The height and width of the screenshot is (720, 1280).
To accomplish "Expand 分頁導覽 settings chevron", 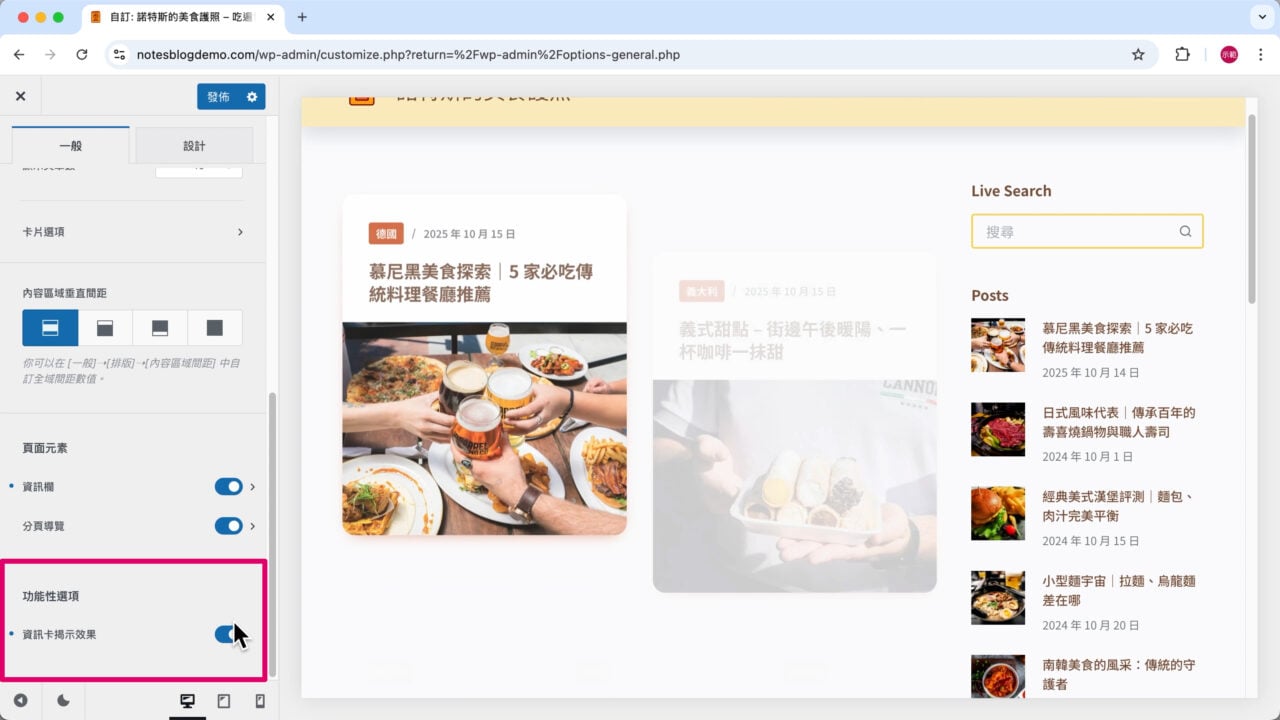I will pyautogui.click(x=252, y=526).
